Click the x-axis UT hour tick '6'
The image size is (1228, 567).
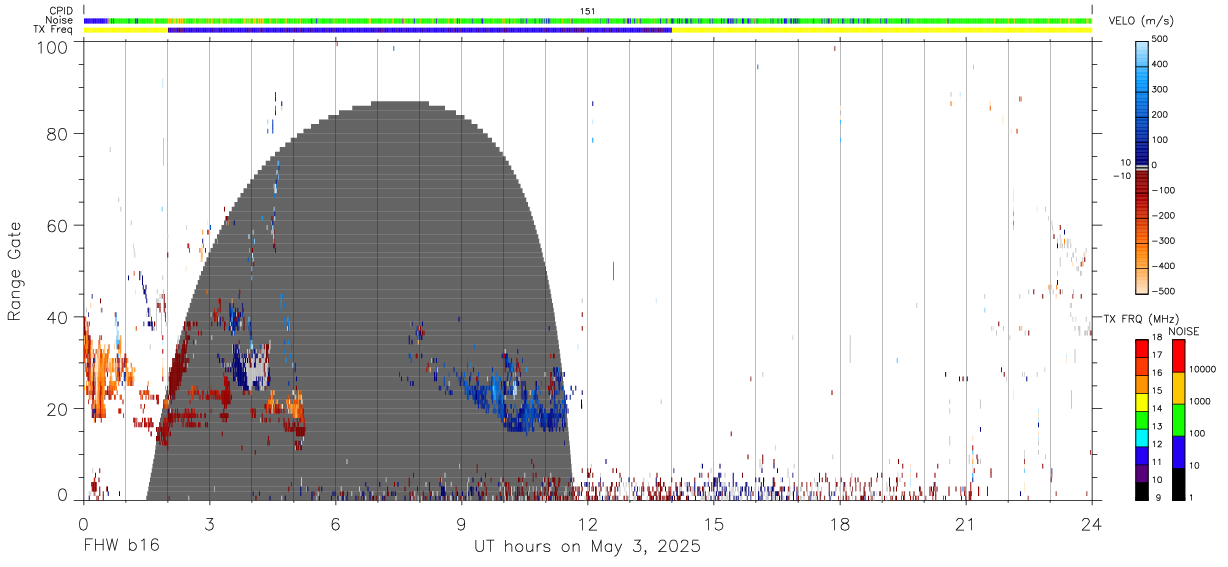click(x=336, y=524)
